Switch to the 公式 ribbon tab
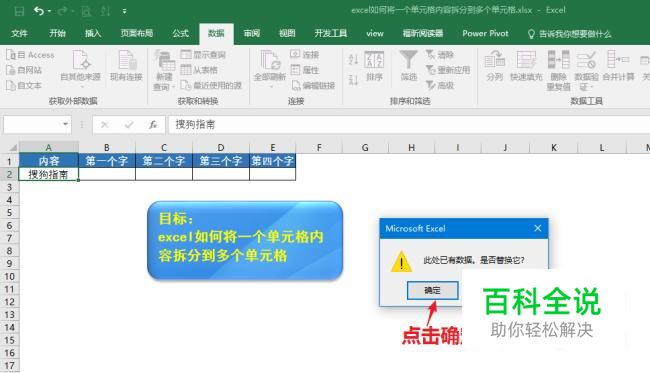 point(180,34)
